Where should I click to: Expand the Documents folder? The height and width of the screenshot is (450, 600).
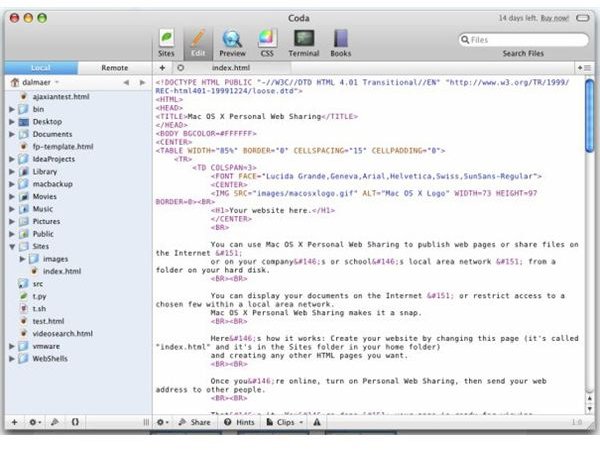coord(12,134)
